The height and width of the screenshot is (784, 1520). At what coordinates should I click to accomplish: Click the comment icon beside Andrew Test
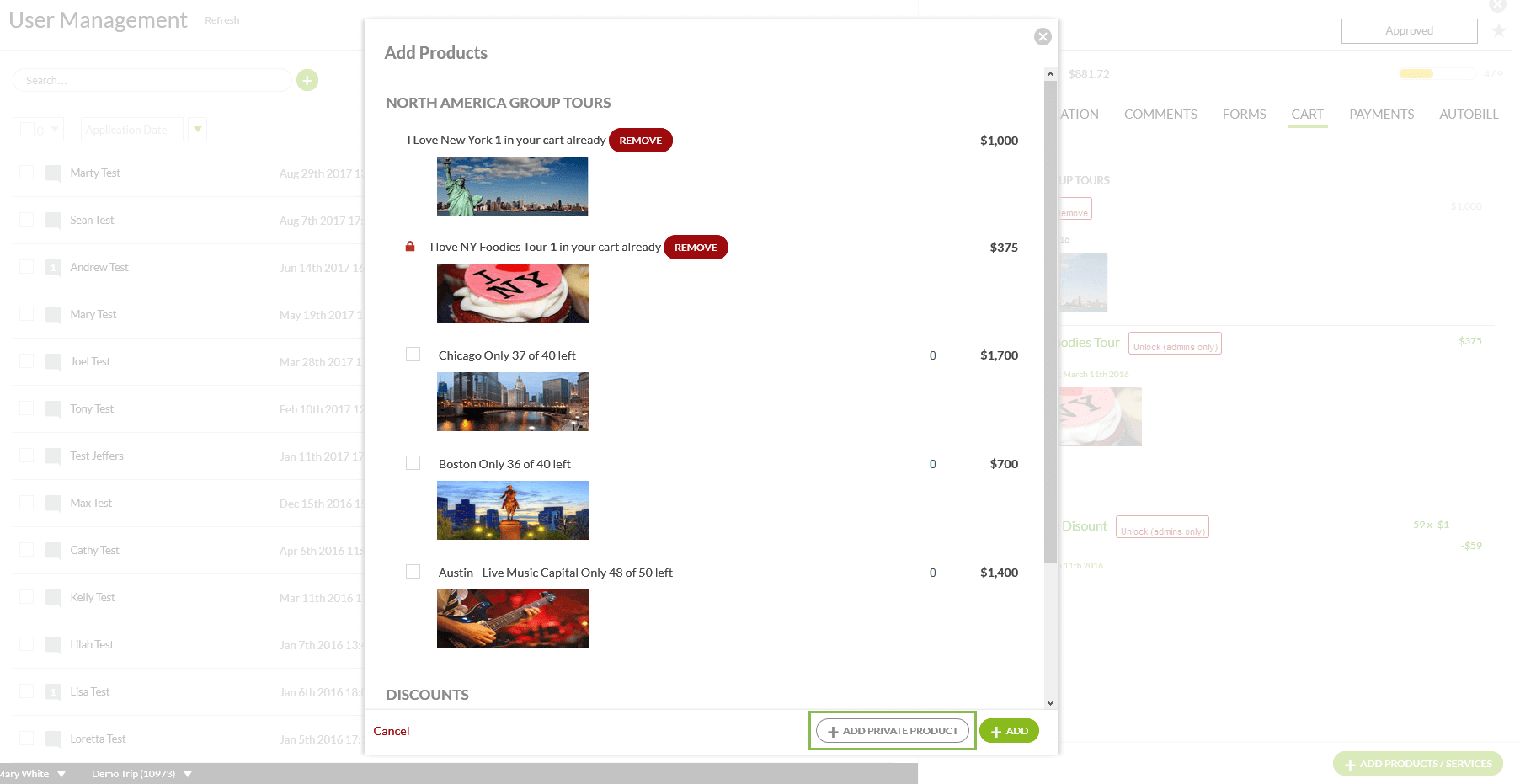(54, 268)
